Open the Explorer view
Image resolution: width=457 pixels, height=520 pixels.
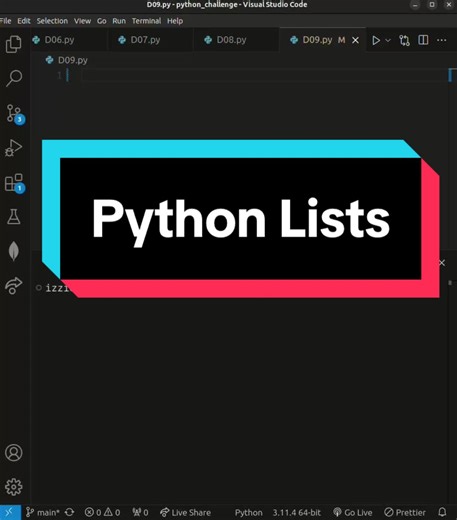tap(14, 44)
